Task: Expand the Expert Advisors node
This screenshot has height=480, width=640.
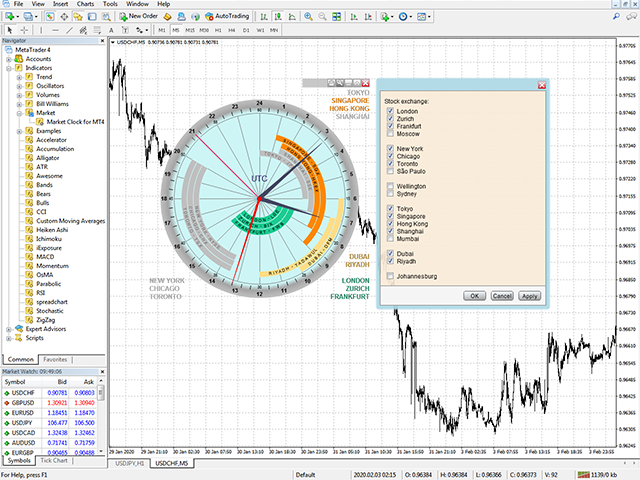Action: 9,329
